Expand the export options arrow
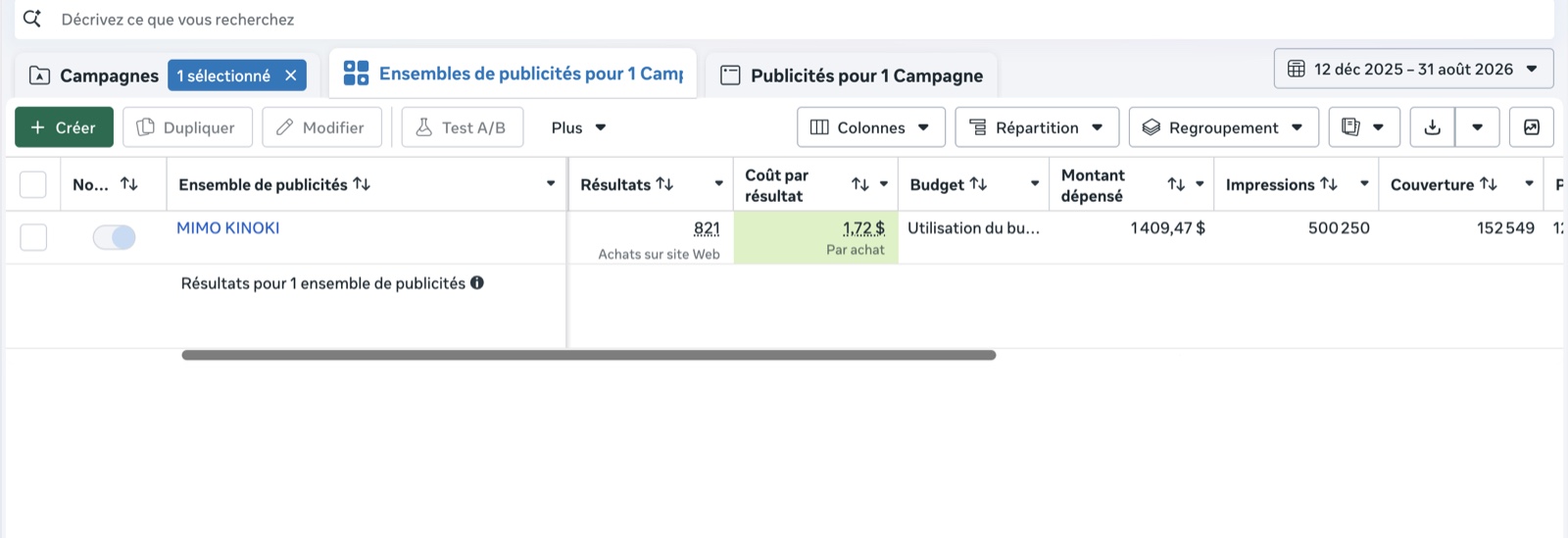Screen dimensions: 1568x538 pyautogui.click(x=1477, y=127)
